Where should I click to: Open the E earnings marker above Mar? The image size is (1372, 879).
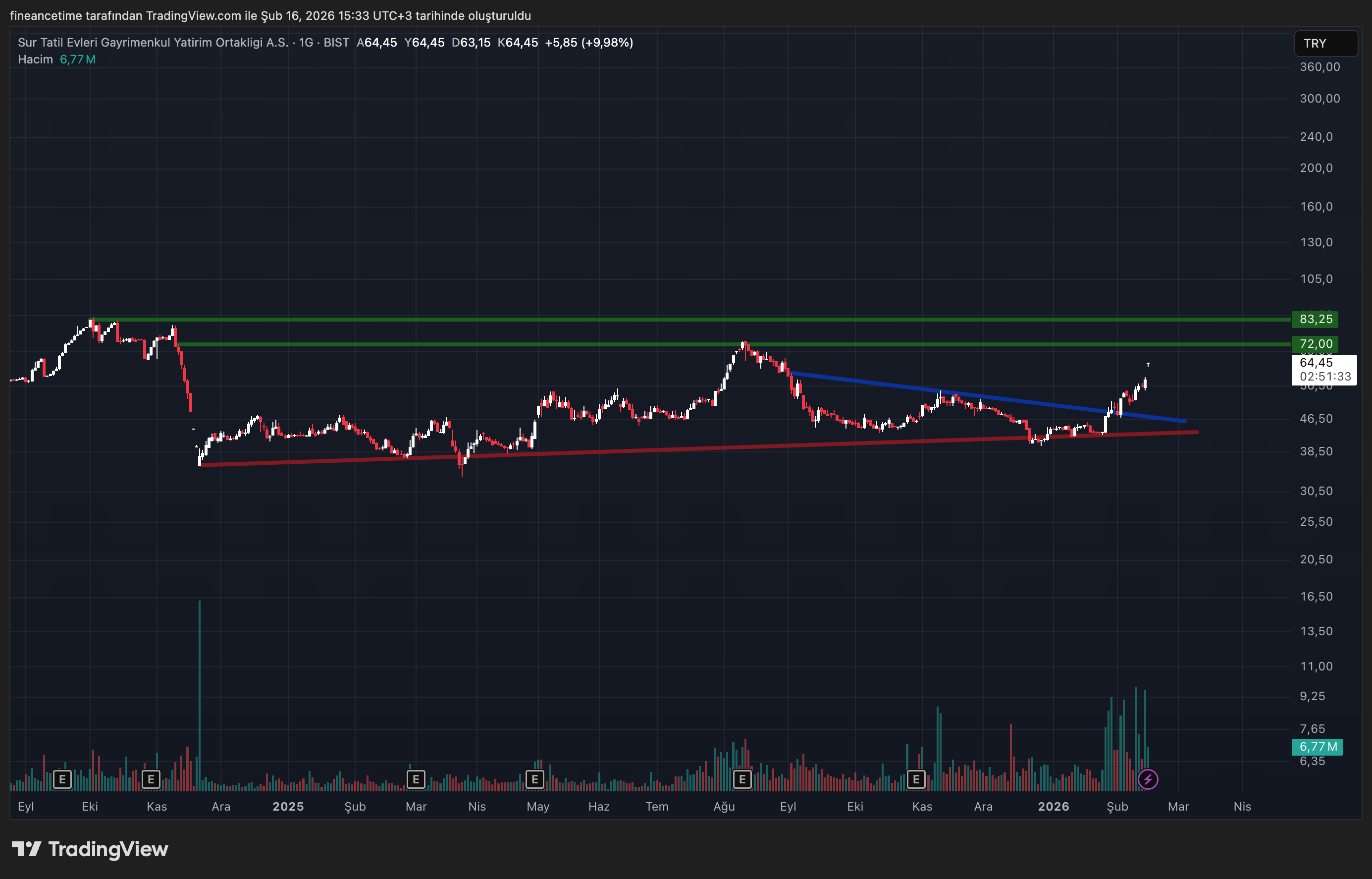(x=416, y=779)
